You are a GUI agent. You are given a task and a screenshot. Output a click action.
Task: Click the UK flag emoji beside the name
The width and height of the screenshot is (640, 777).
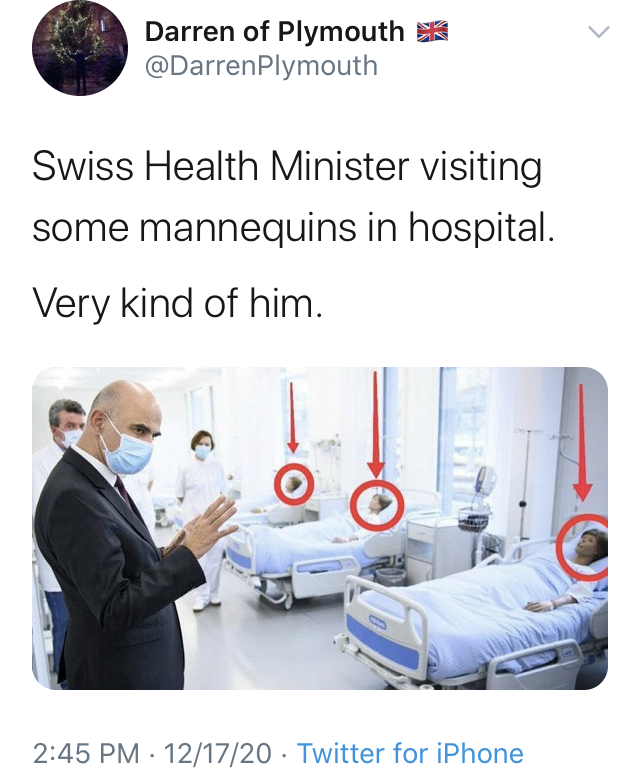point(432,31)
